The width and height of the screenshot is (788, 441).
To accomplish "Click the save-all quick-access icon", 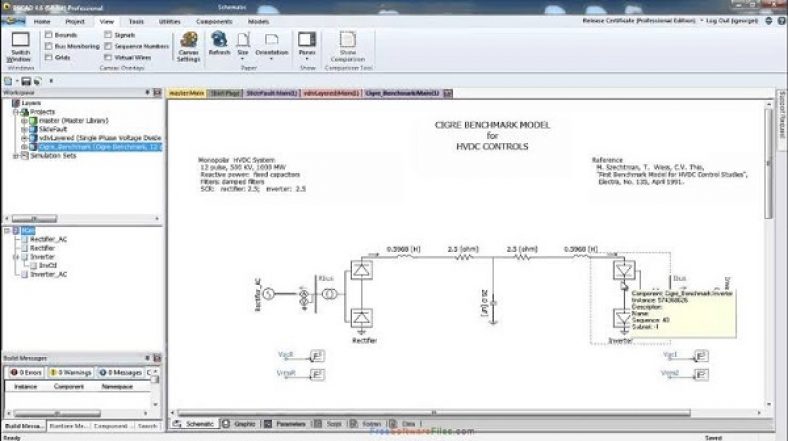I will tap(37, 81).
